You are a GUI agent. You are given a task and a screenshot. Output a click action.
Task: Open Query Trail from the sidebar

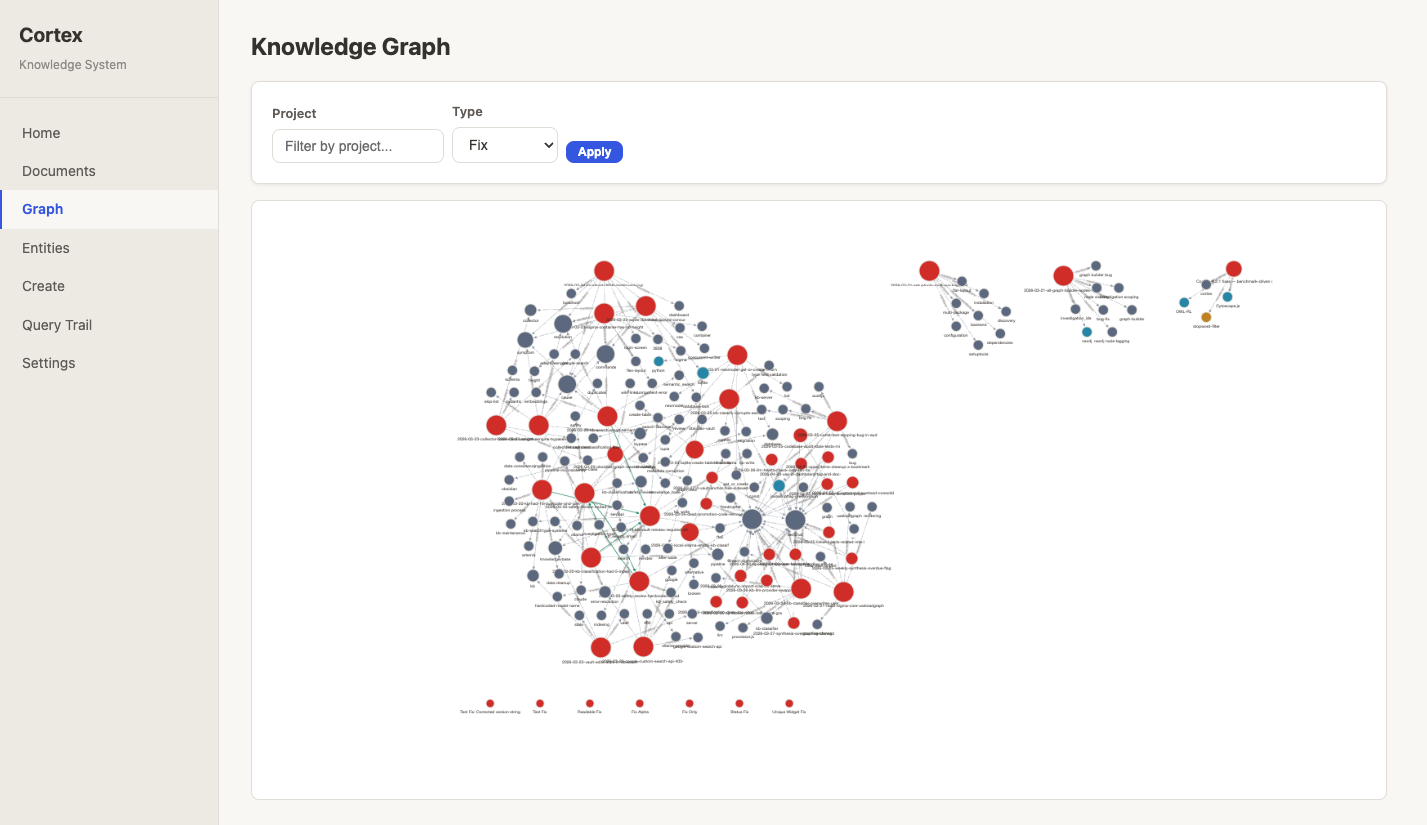[x=57, y=324]
